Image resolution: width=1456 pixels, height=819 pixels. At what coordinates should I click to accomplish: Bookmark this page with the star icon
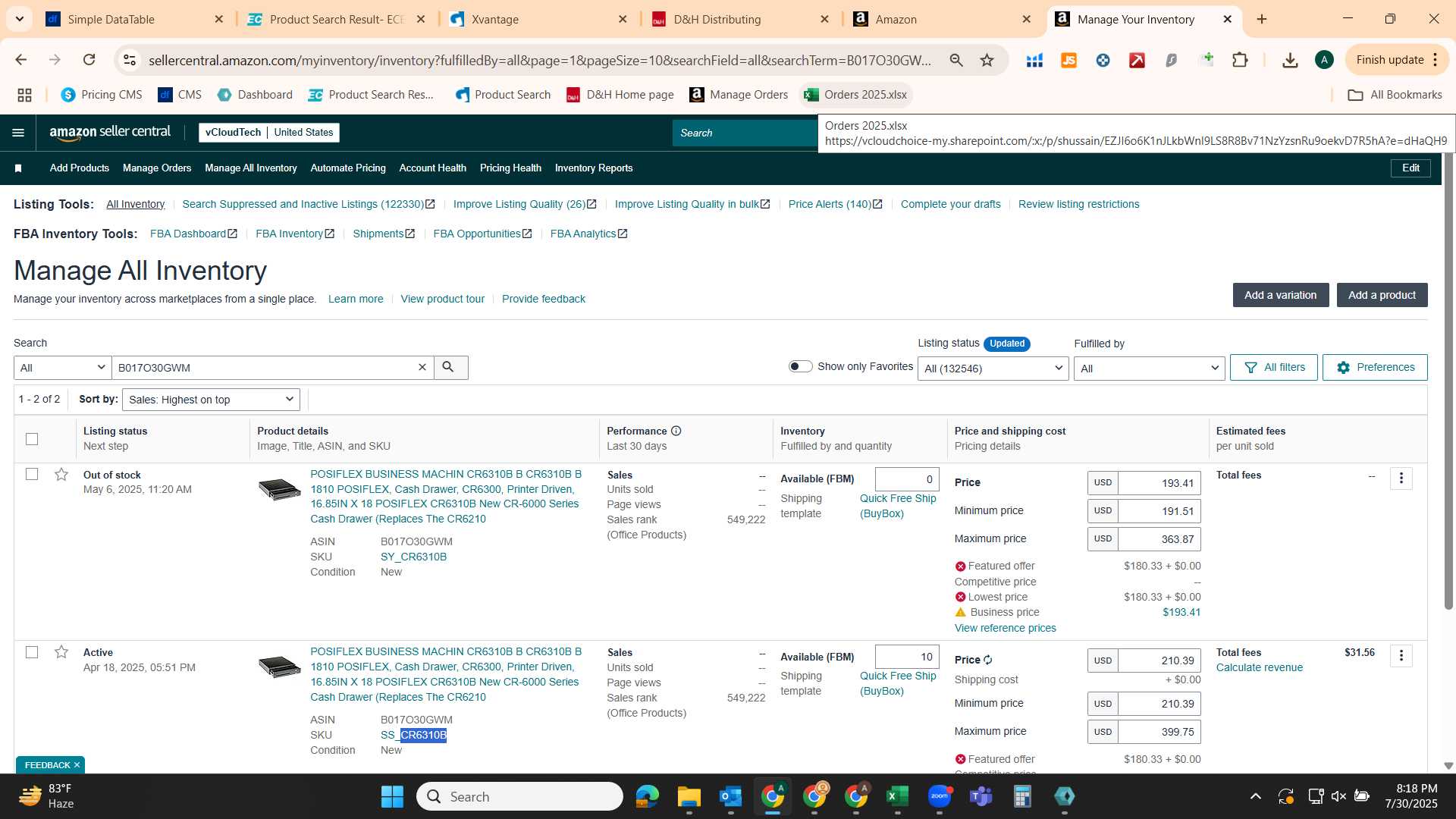tap(987, 60)
